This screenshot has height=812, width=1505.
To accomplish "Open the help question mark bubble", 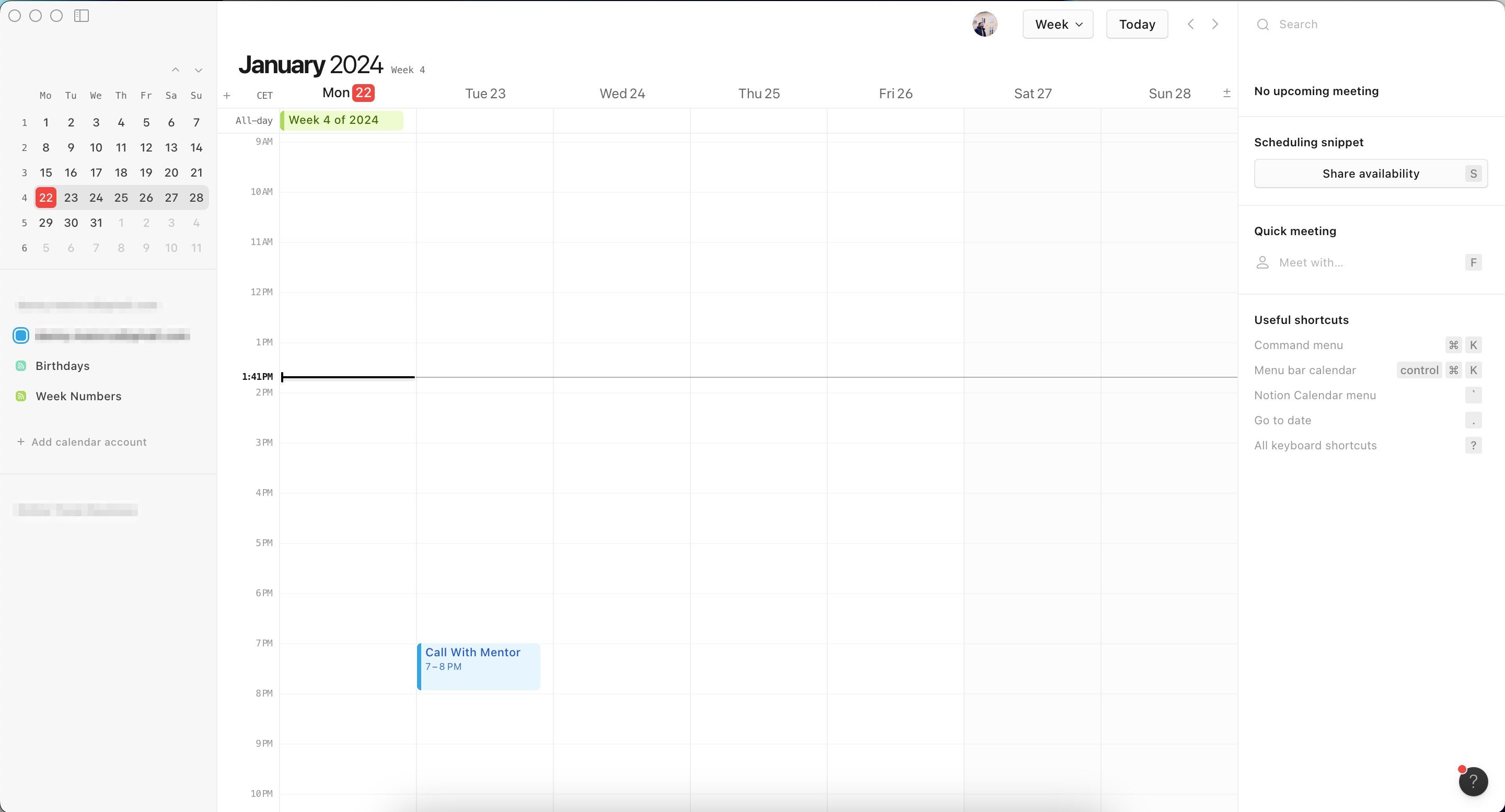I will point(1473,781).
